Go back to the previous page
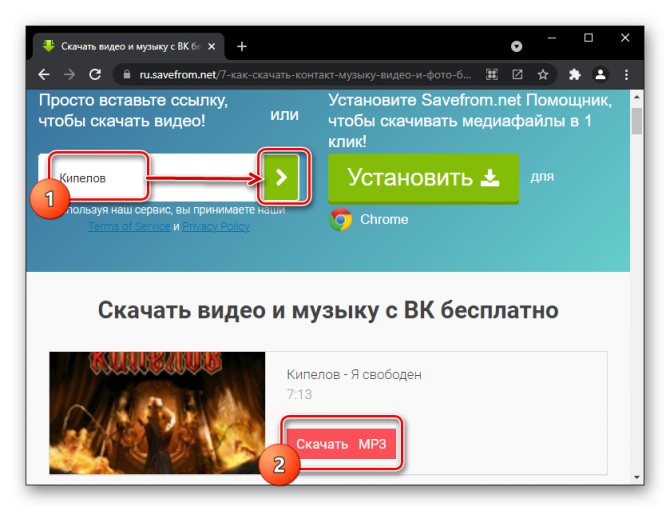 [44, 75]
